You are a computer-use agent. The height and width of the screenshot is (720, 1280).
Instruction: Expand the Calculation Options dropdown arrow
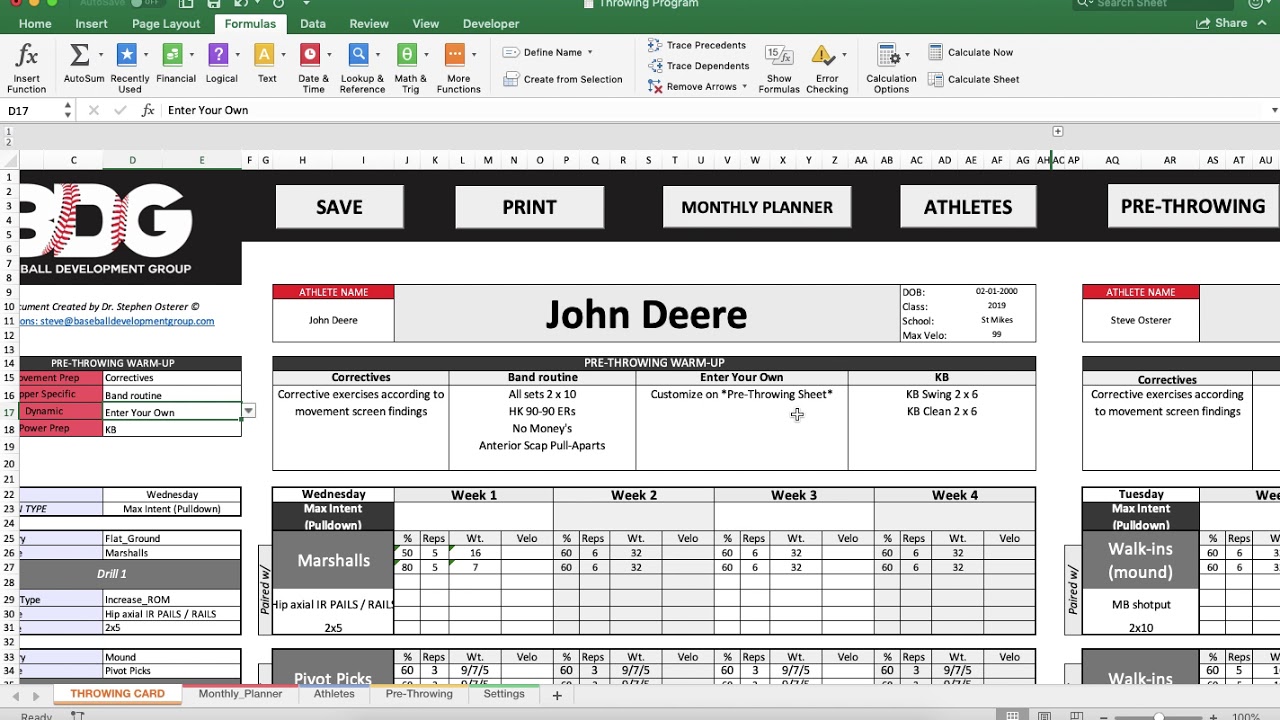908,55
